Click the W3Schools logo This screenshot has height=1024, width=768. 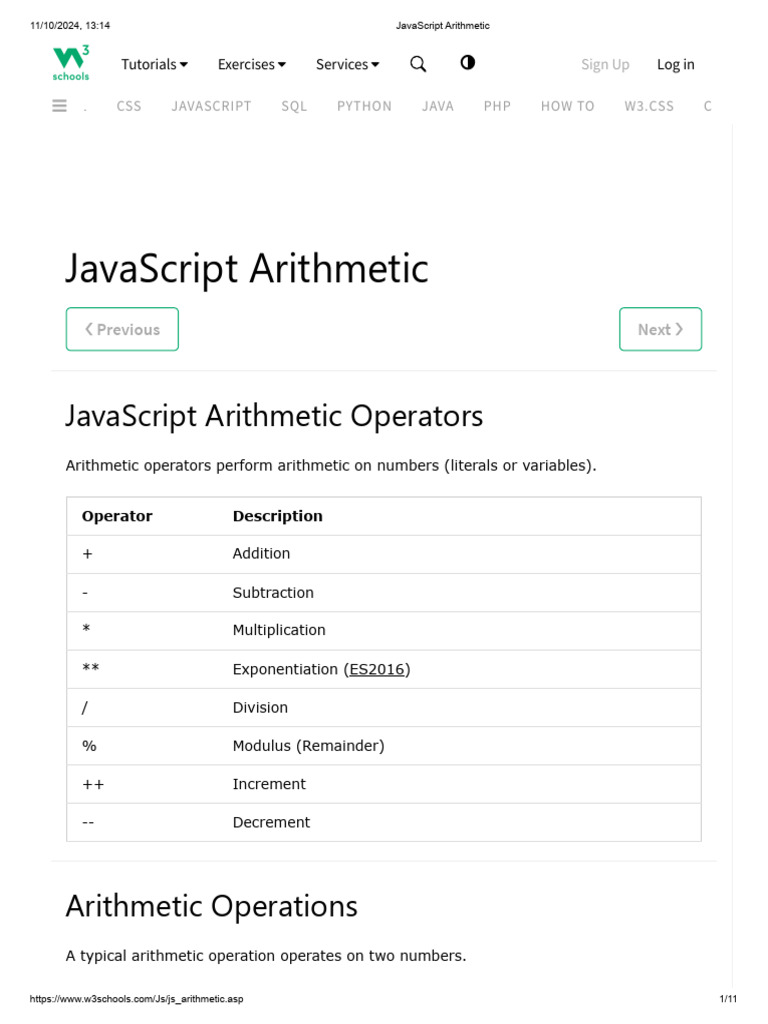pos(71,63)
